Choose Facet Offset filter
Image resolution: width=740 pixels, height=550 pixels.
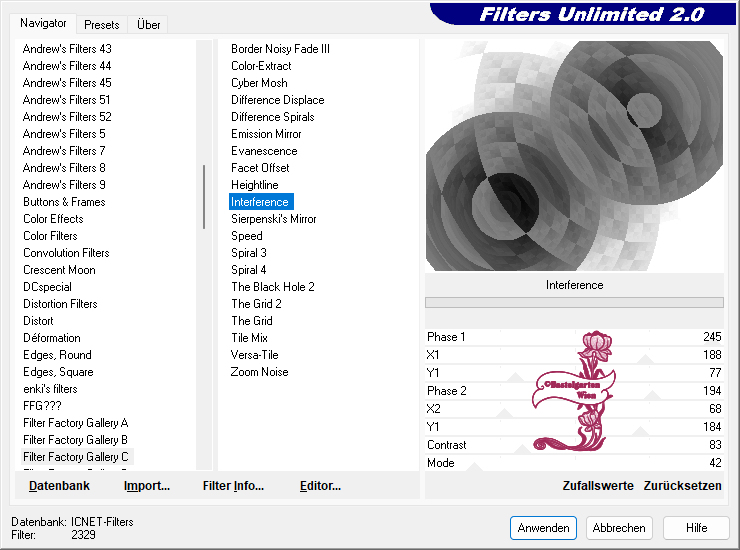(260, 168)
